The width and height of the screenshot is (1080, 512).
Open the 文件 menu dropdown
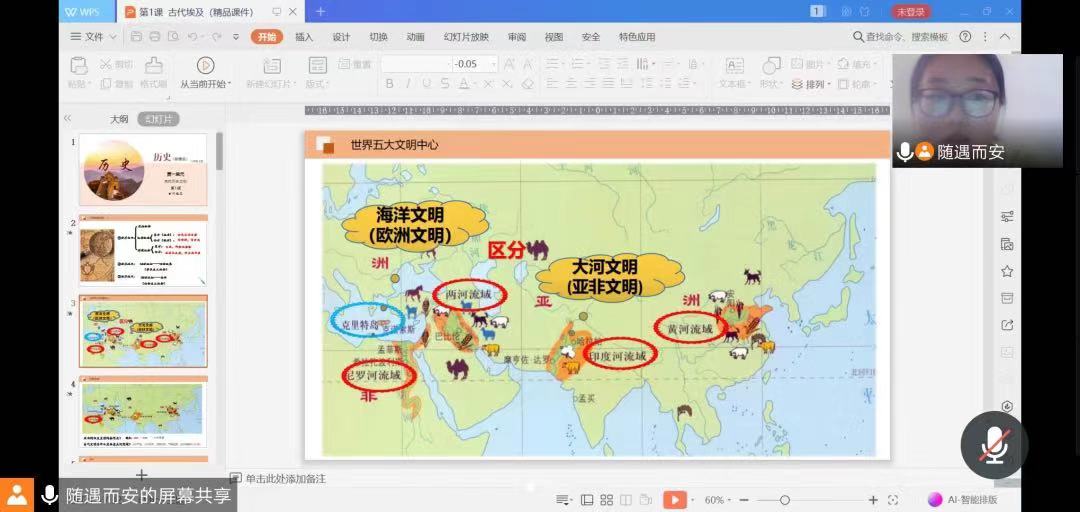pyautogui.click(x=93, y=37)
